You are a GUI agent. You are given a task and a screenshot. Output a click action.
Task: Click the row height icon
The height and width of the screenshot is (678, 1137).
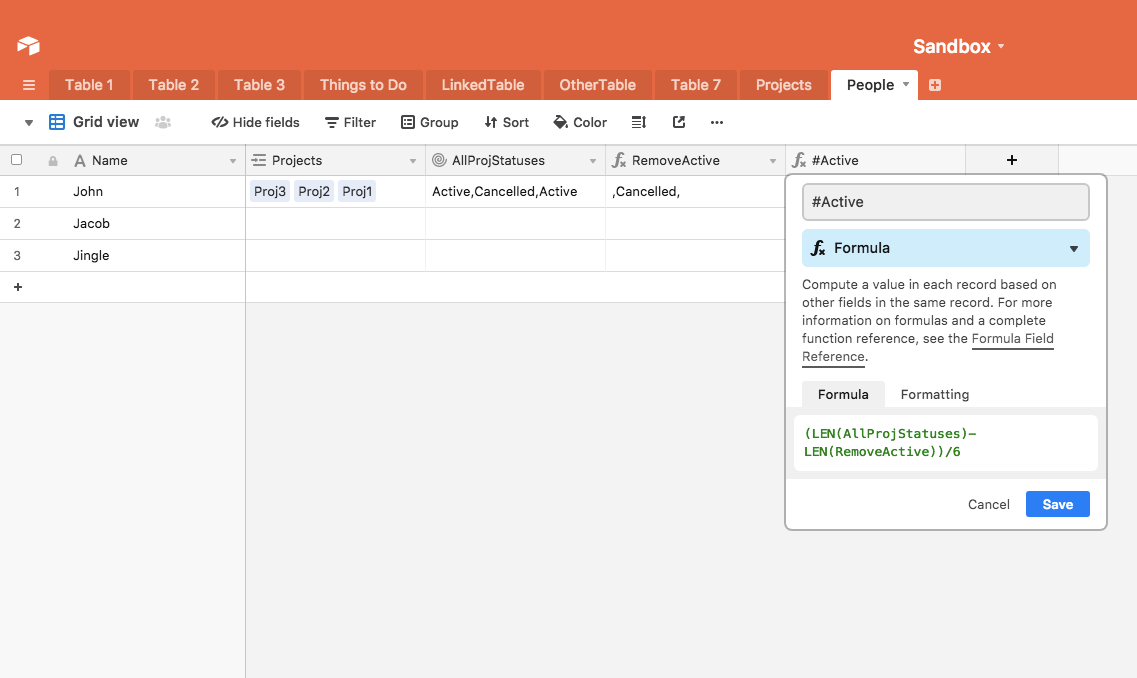pyautogui.click(x=639, y=122)
